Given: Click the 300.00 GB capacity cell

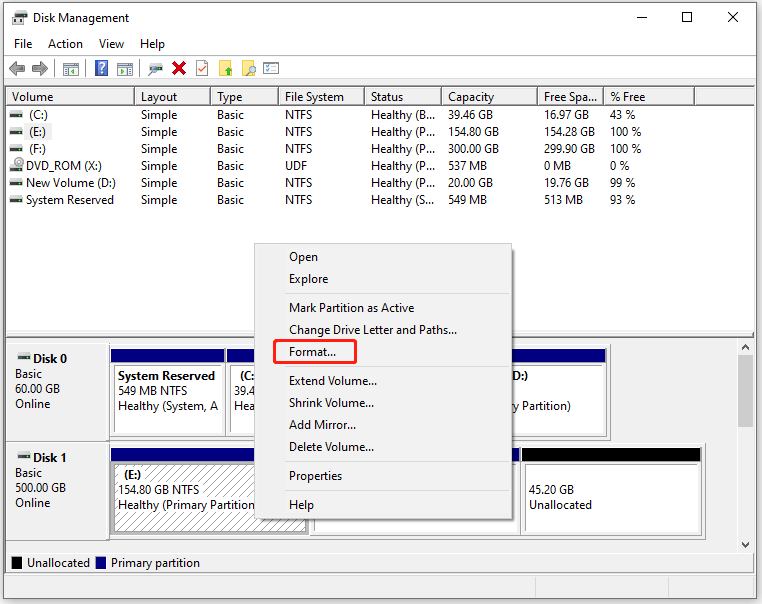Looking at the screenshot, I should click(x=473, y=149).
